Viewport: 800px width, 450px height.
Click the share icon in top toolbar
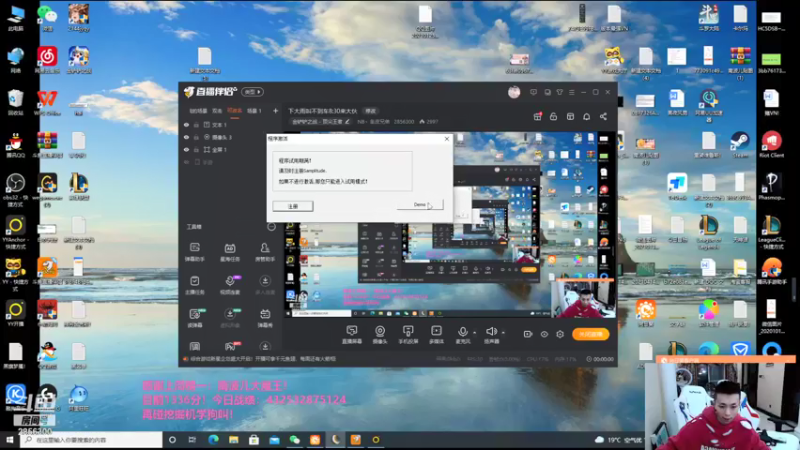[x=603, y=117]
